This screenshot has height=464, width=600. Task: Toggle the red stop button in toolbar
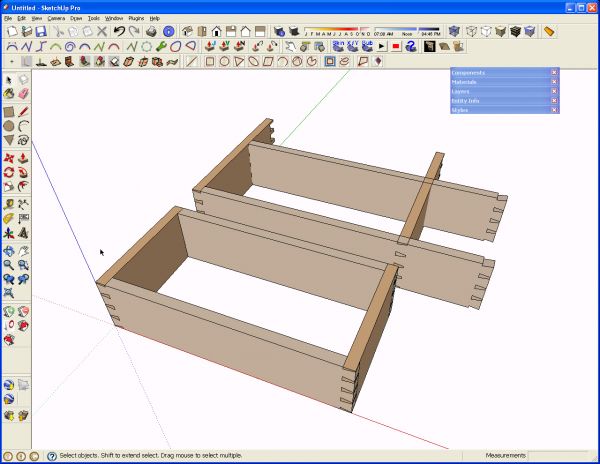396,47
